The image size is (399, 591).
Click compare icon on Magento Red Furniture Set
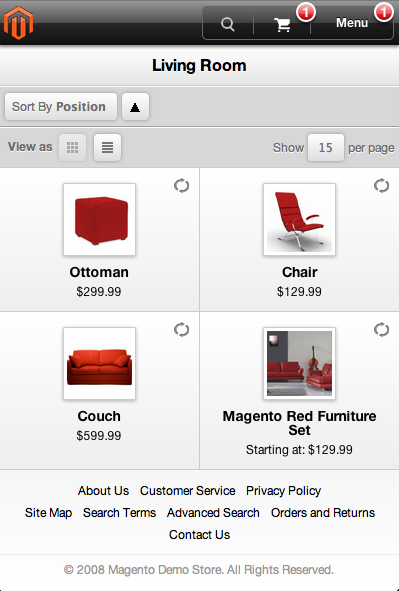[x=381, y=329]
